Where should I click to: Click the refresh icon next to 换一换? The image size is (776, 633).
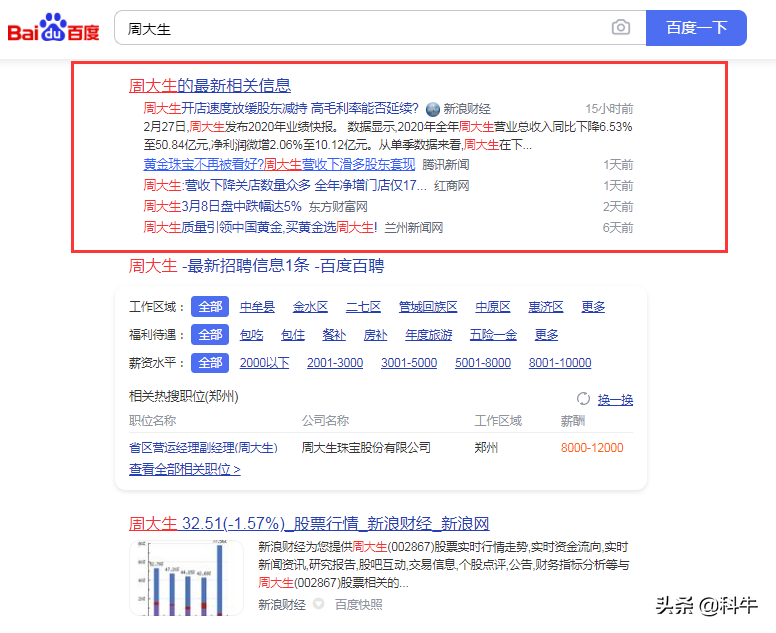583,398
